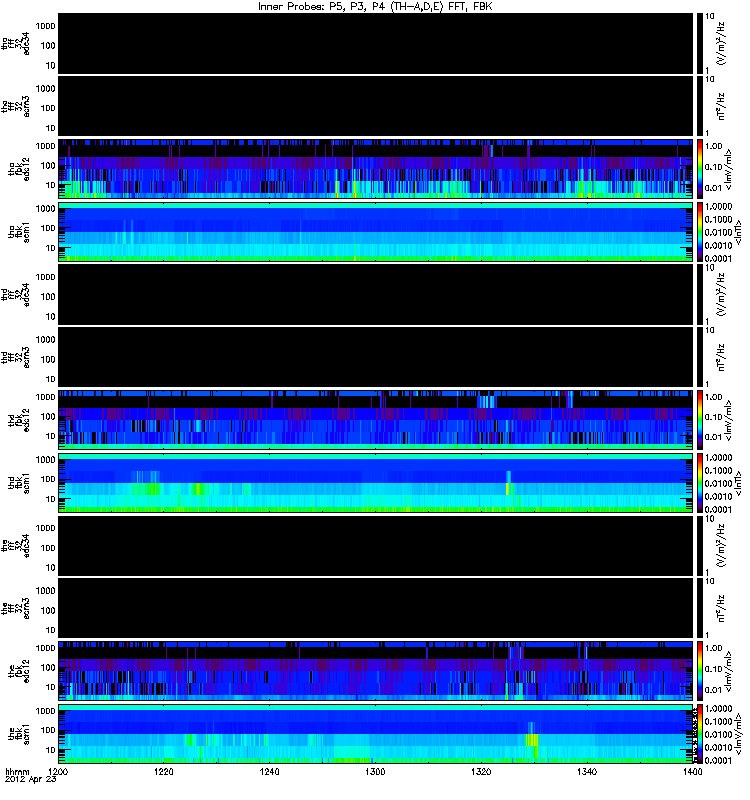Click the 1.0000 colorbar value of tha fbk scm1
The image size is (750, 800).
point(718,206)
